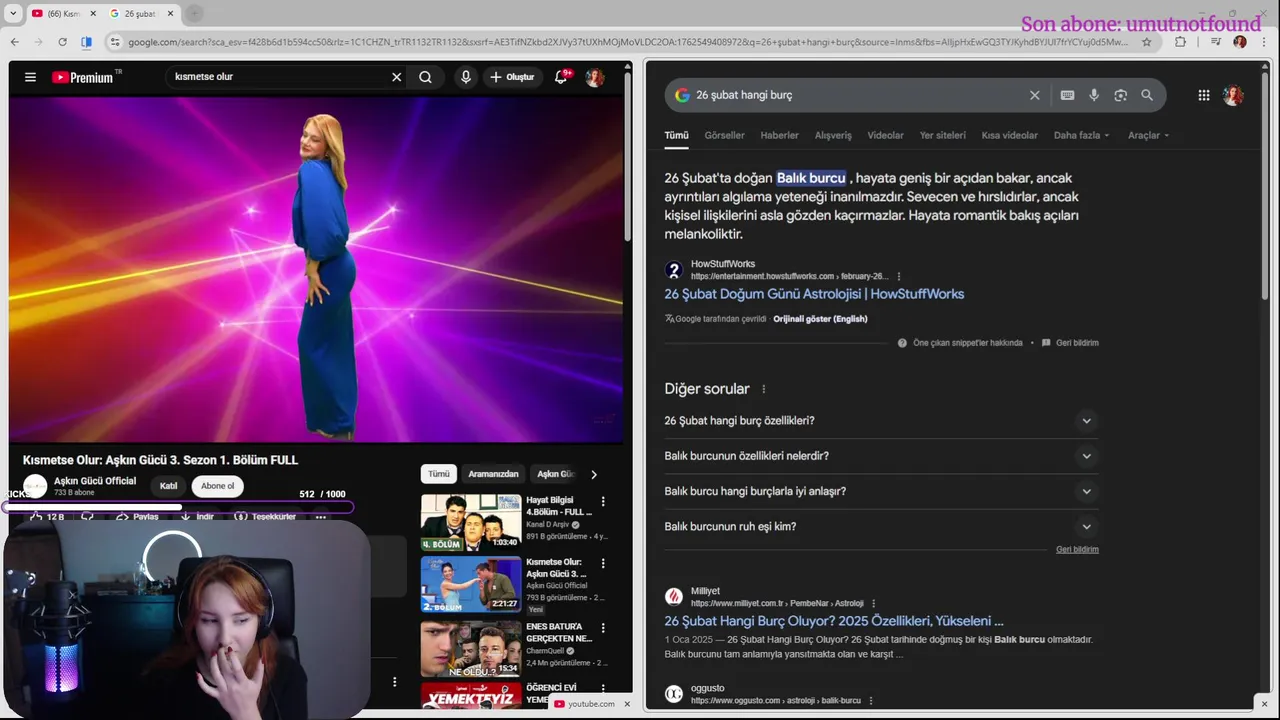
Task: Open Chrome extensions puzzle icon
Action: [1180, 42]
